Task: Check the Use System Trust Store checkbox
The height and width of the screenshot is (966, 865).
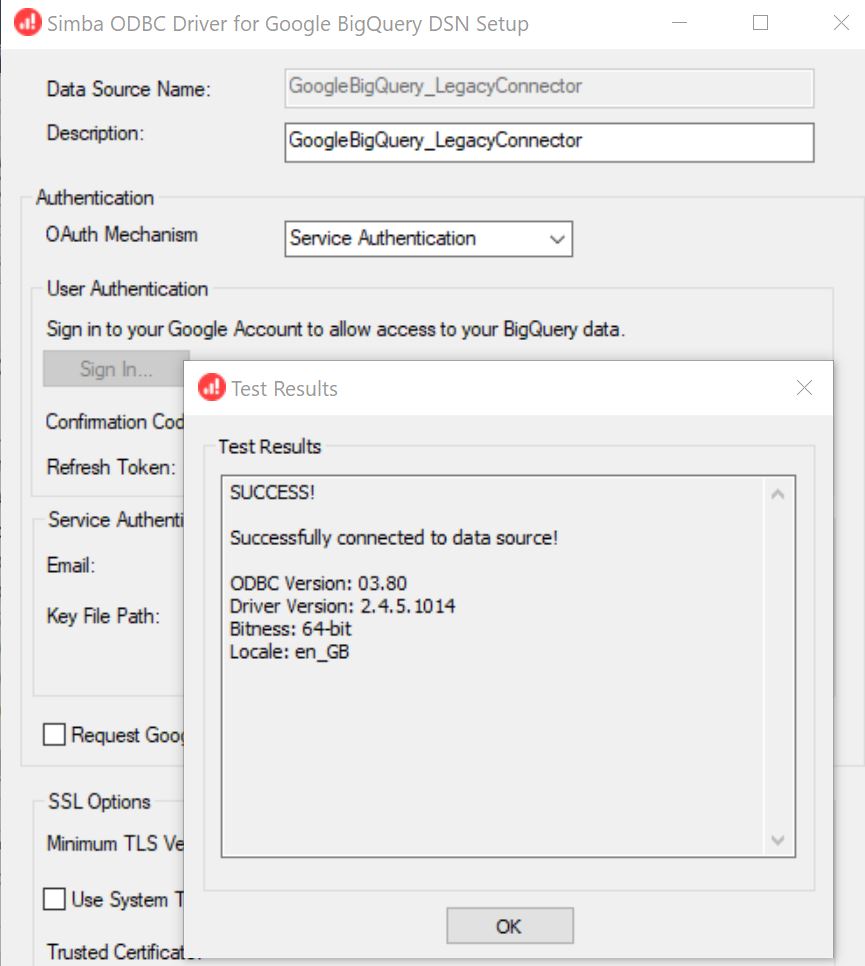Action: (55, 899)
